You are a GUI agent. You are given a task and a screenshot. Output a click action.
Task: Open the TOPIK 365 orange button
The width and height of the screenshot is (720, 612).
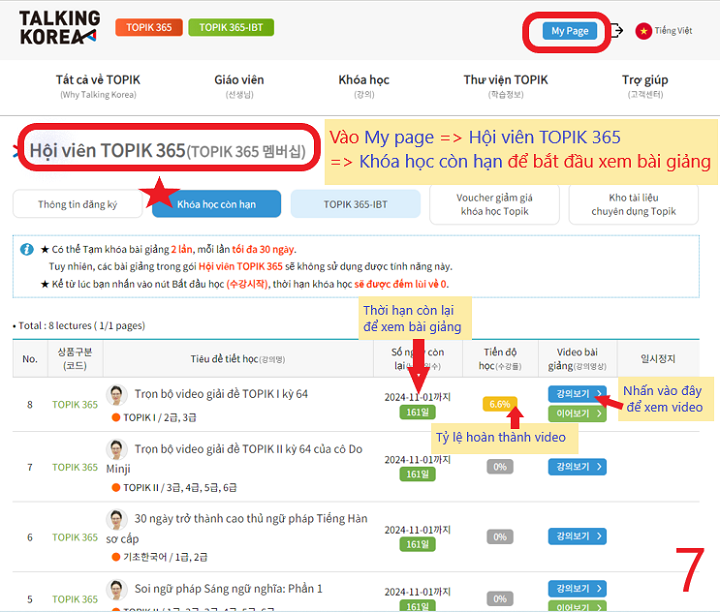149,28
